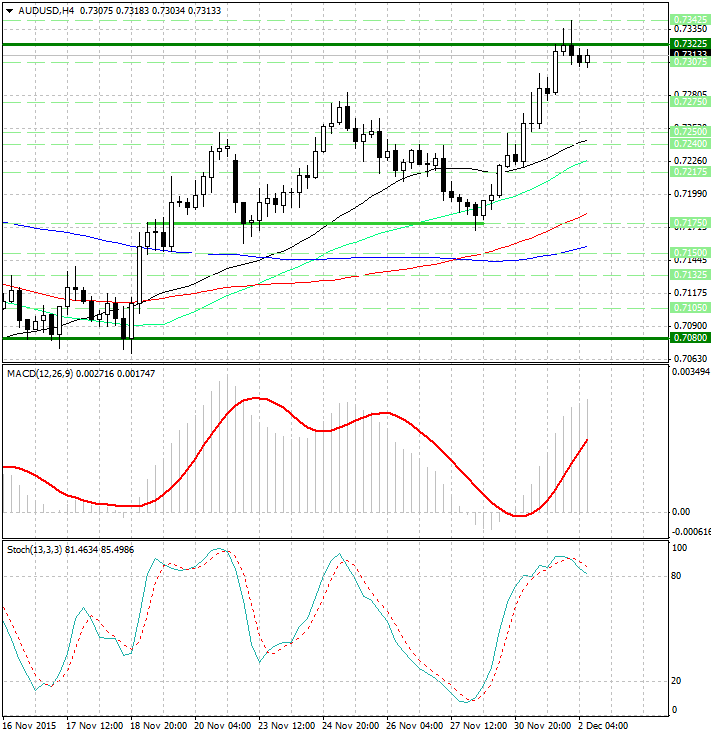Click the 17 Nov 12:00 time label
This screenshot has height=734, width=711.
click(x=94, y=726)
